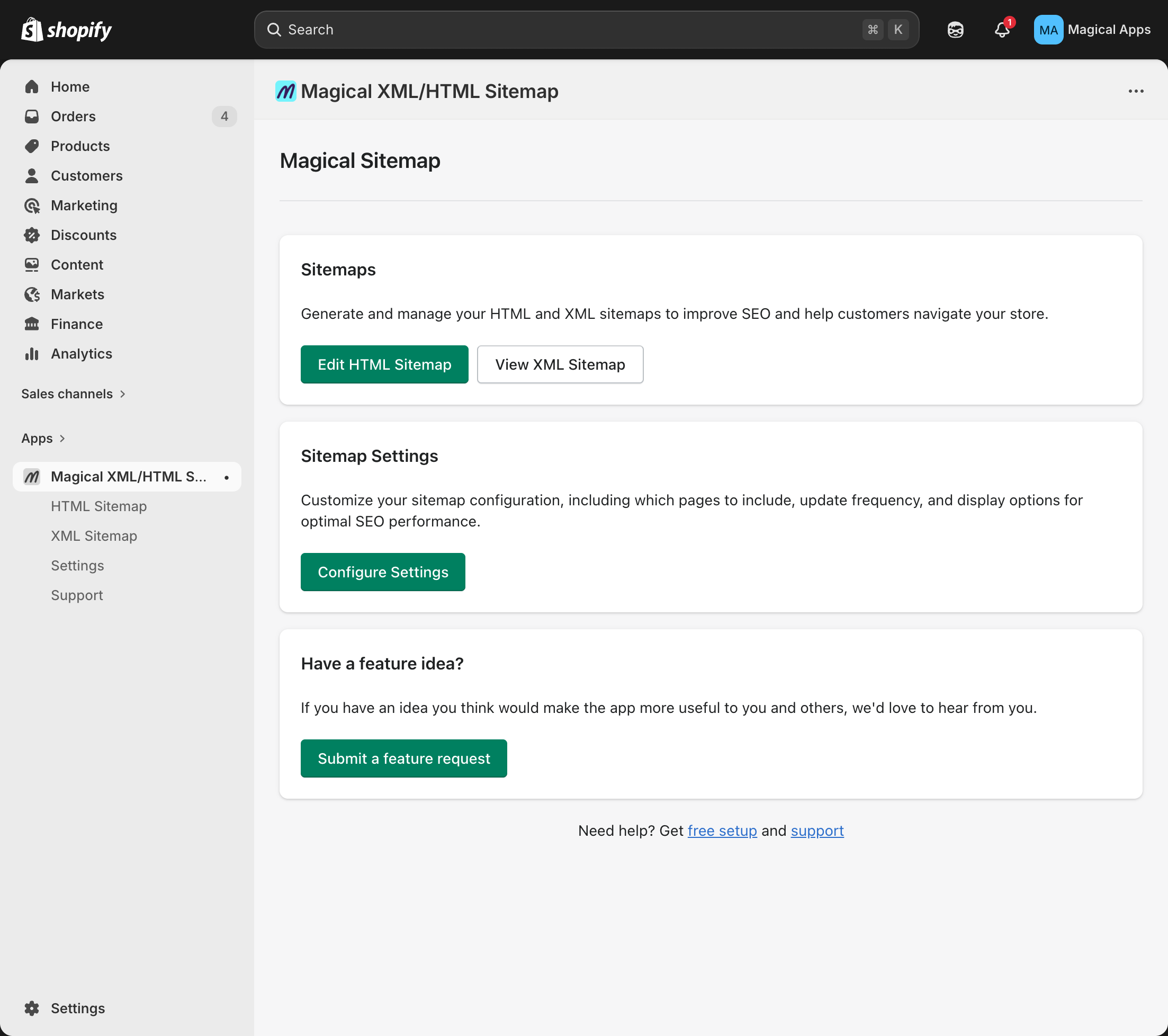Click the Configure Settings button
This screenshot has width=1168, height=1036.
coord(382,571)
